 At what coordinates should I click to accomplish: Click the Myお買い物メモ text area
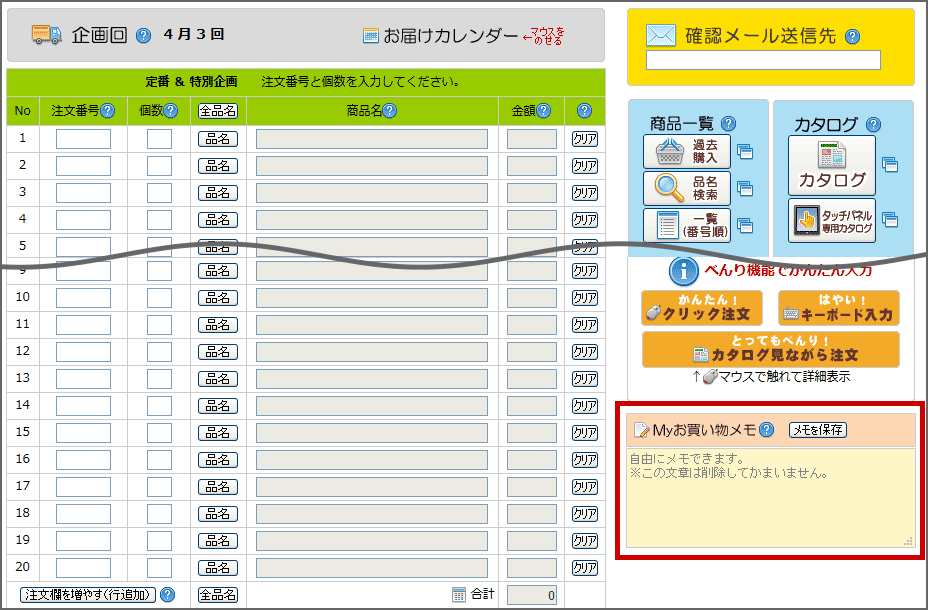(771, 498)
